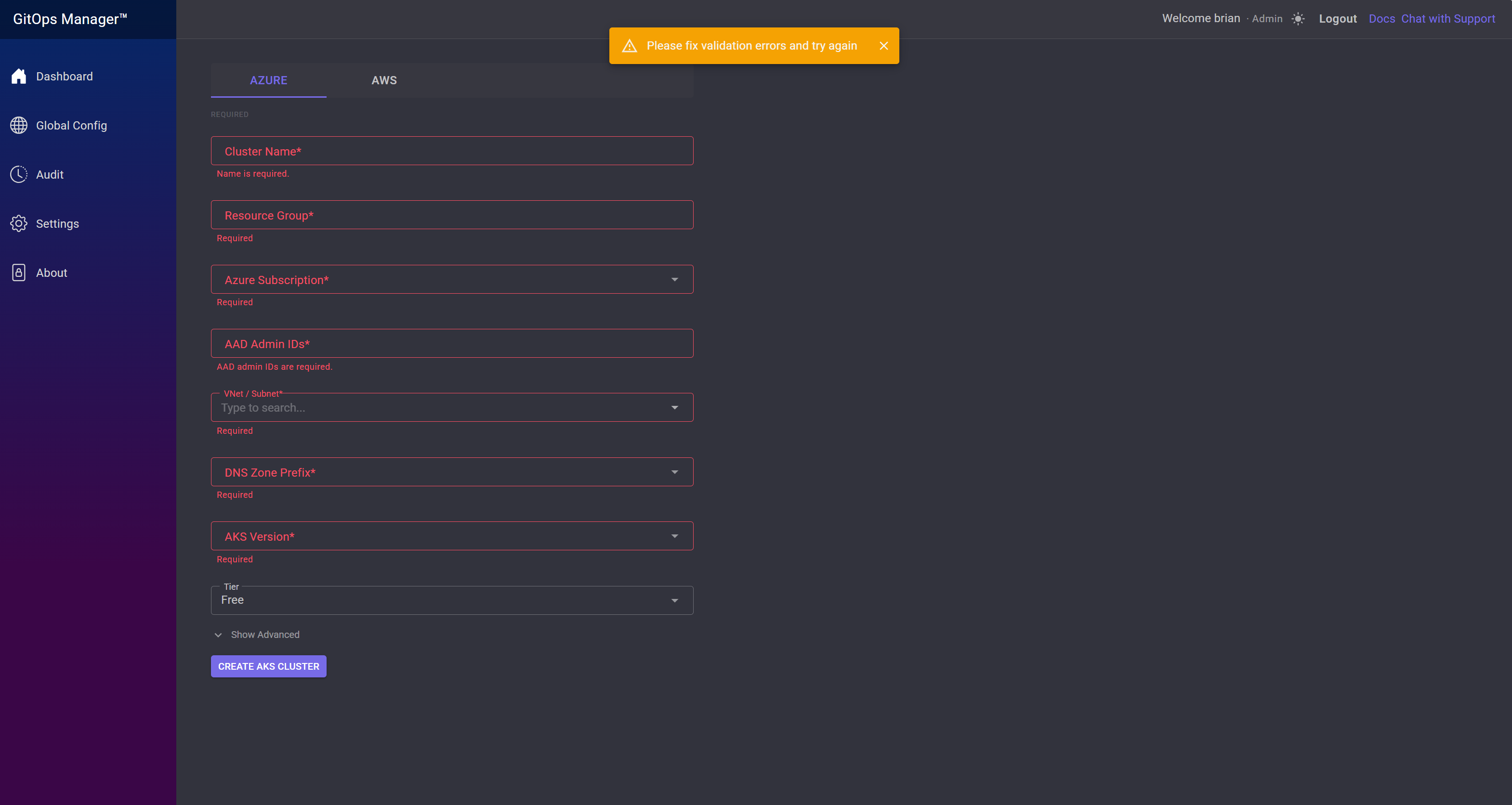1512x805 pixels.
Task: Open the DNS Zone Prefix dropdown
Action: click(x=452, y=472)
